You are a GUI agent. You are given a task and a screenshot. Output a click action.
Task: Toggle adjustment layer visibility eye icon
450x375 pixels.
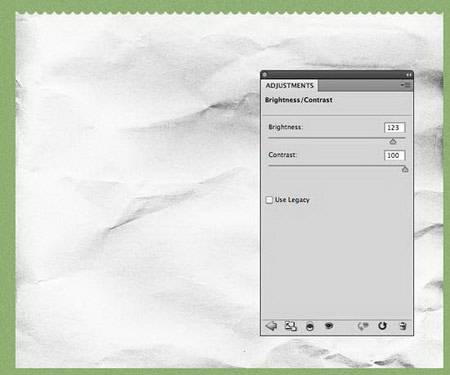point(329,325)
